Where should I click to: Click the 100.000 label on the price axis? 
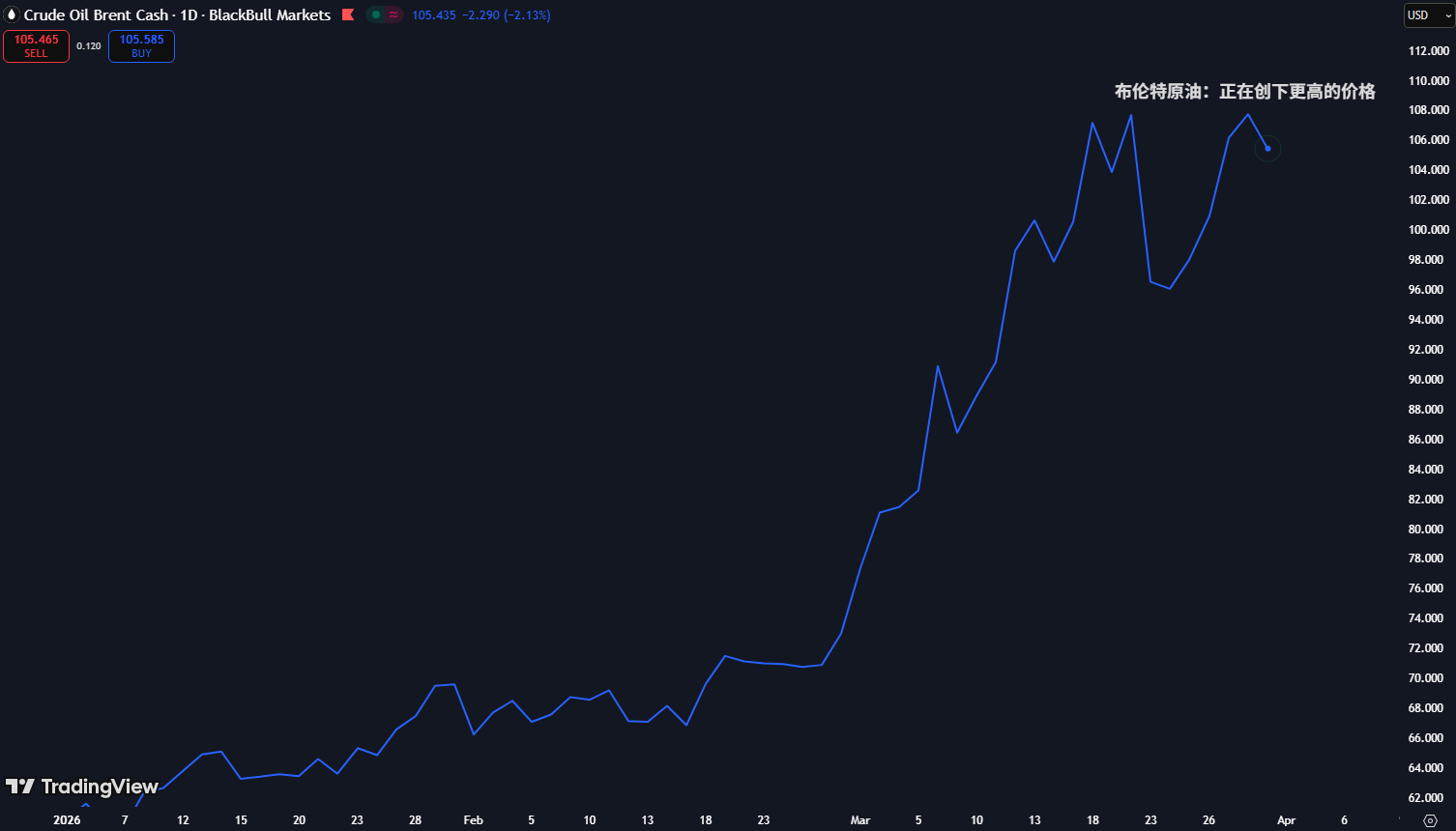tap(1428, 230)
